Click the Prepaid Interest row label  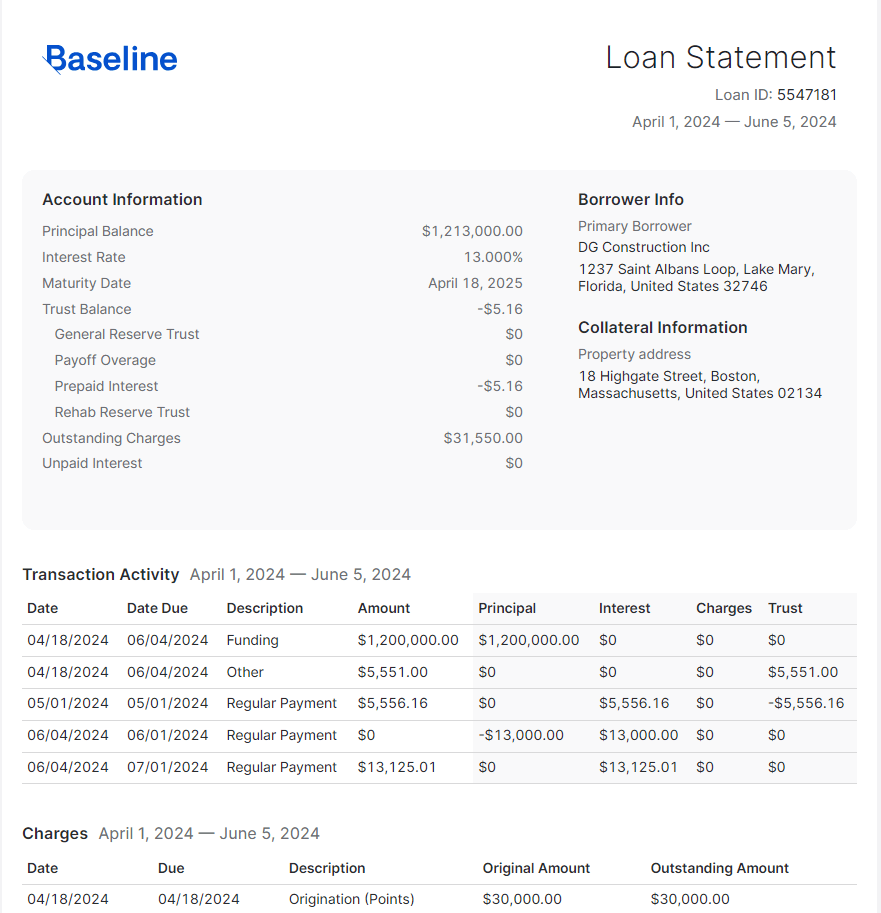[x=106, y=386]
